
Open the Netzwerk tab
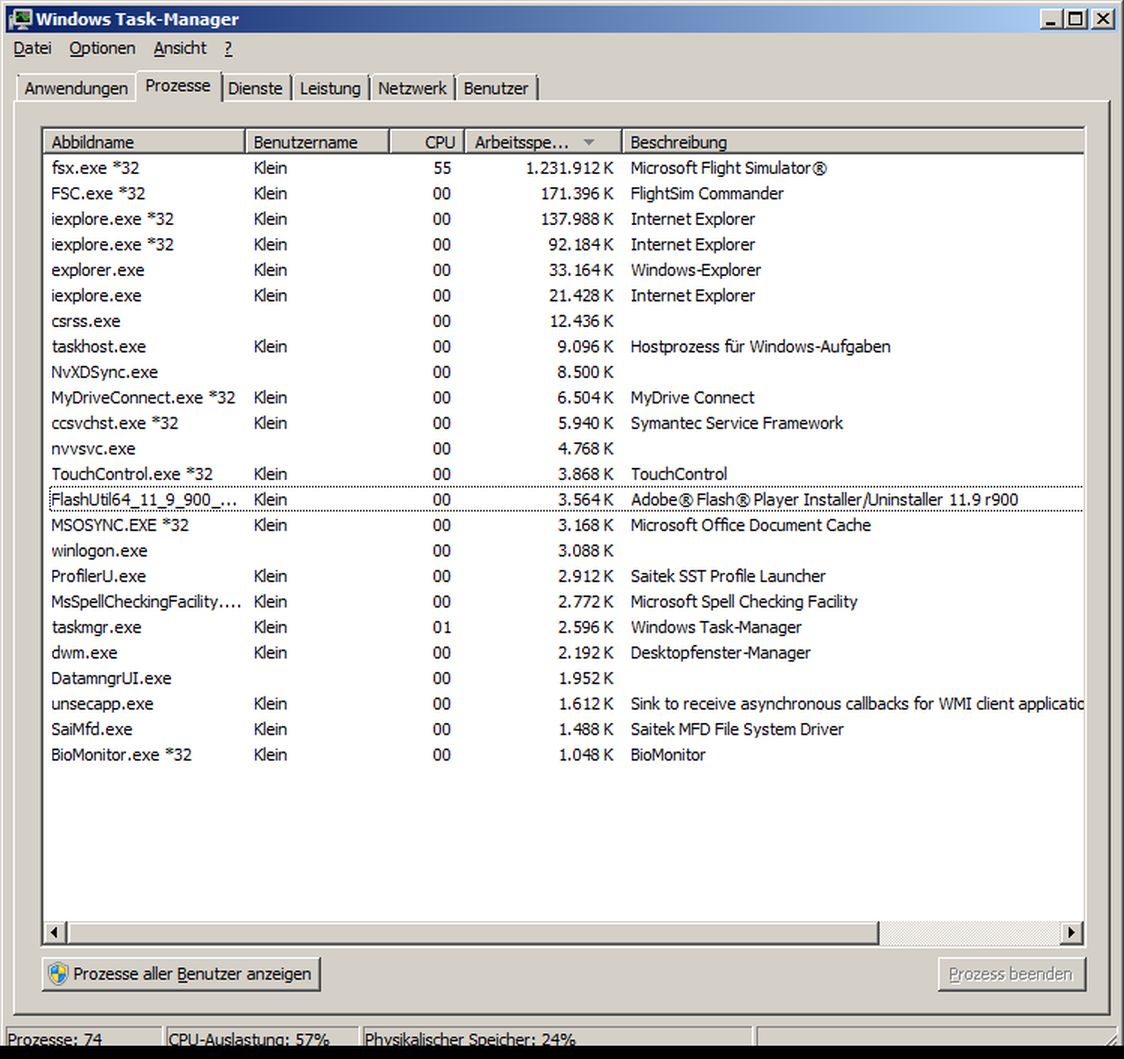(x=412, y=88)
